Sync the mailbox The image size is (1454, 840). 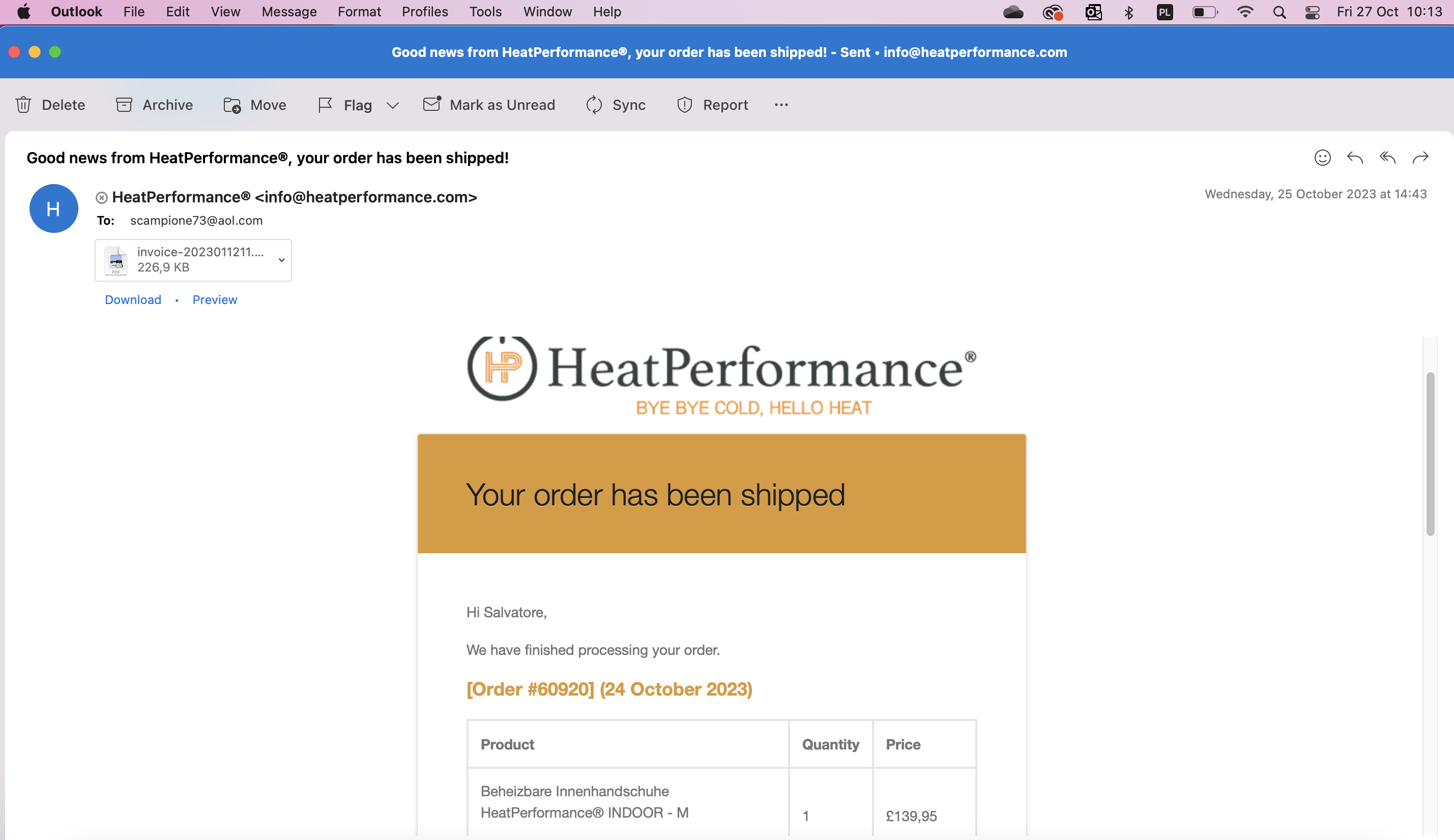click(x=616, y=105)
